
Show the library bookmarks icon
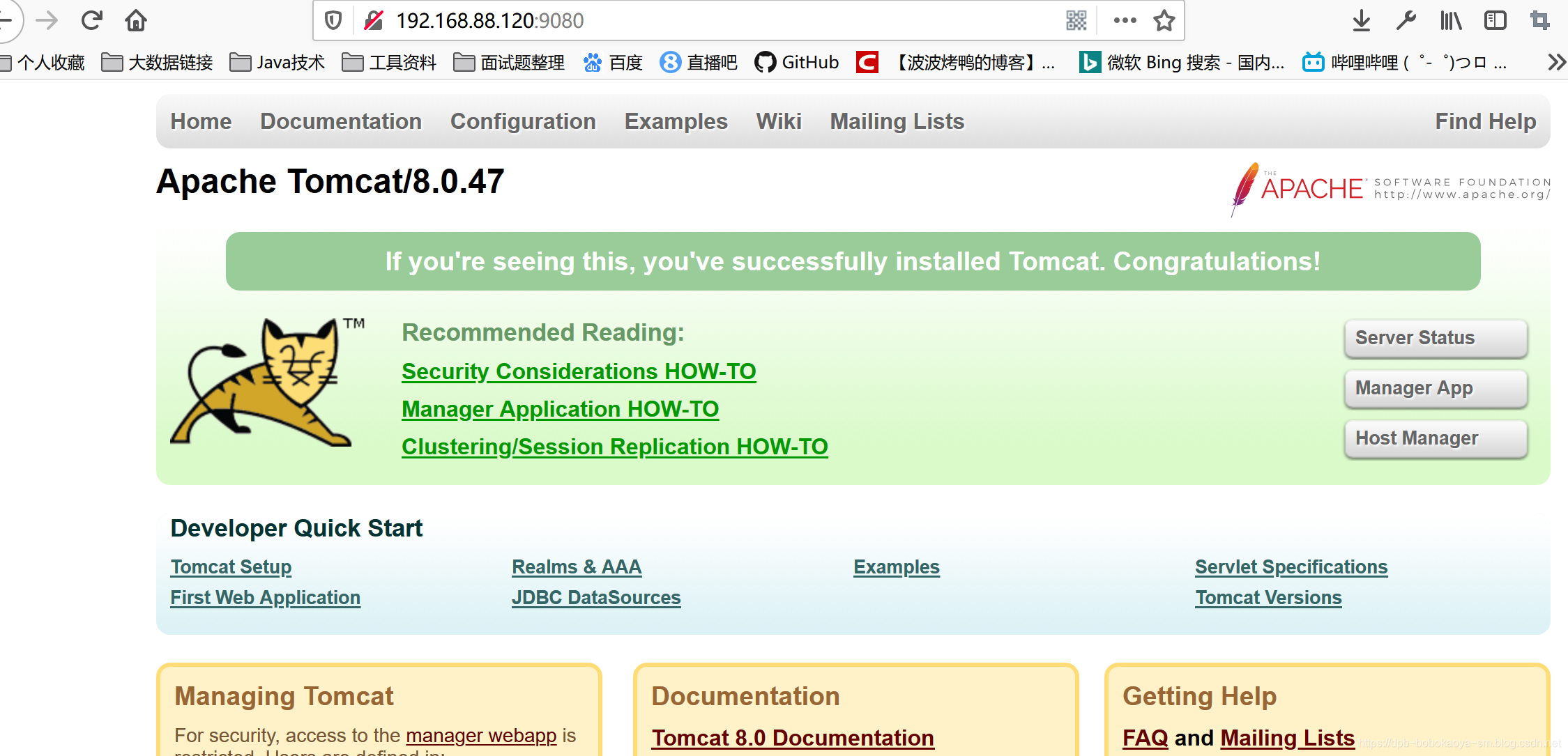point(1451,21)
